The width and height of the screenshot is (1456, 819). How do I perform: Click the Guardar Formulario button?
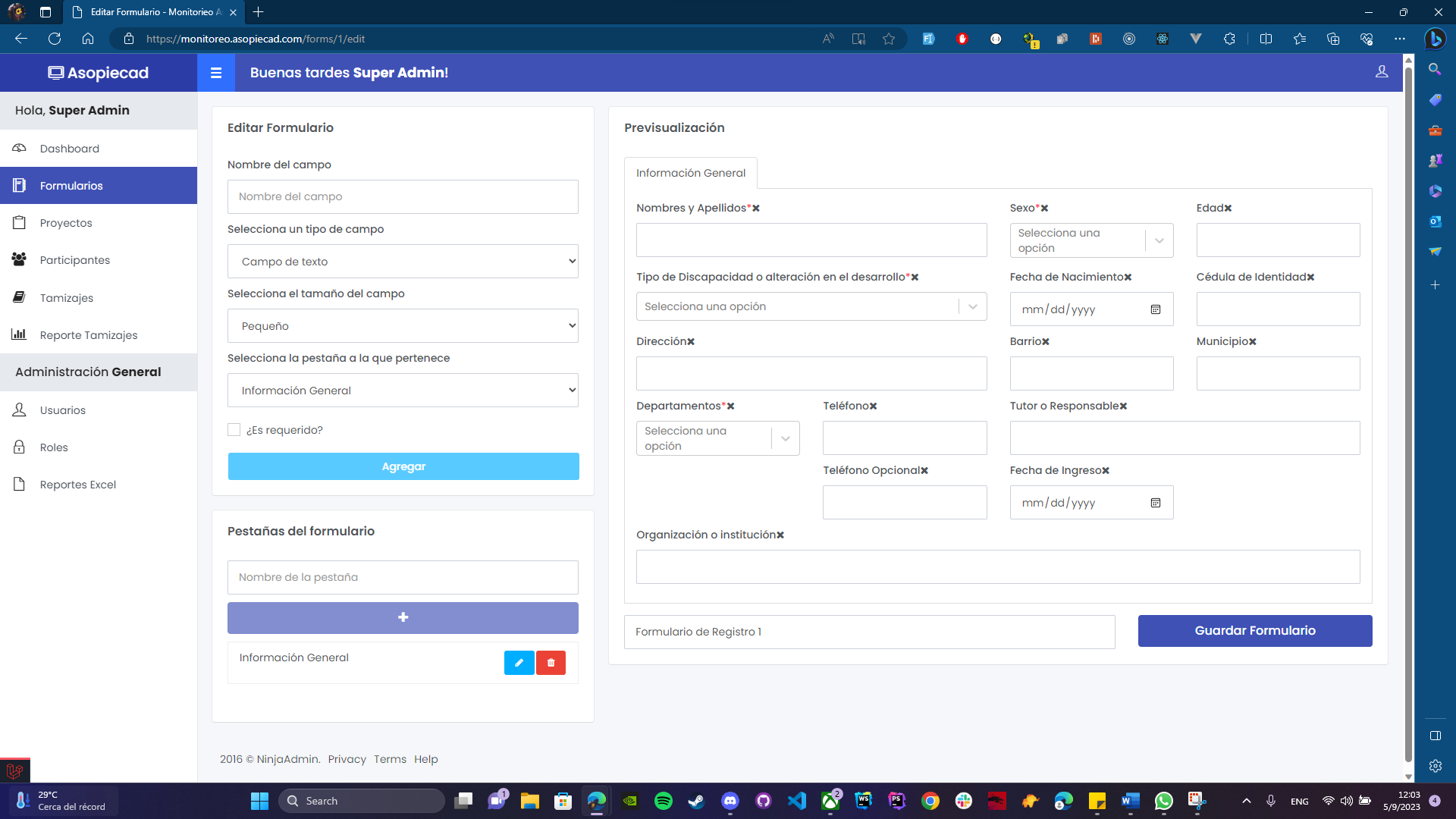coord(1254,631)
